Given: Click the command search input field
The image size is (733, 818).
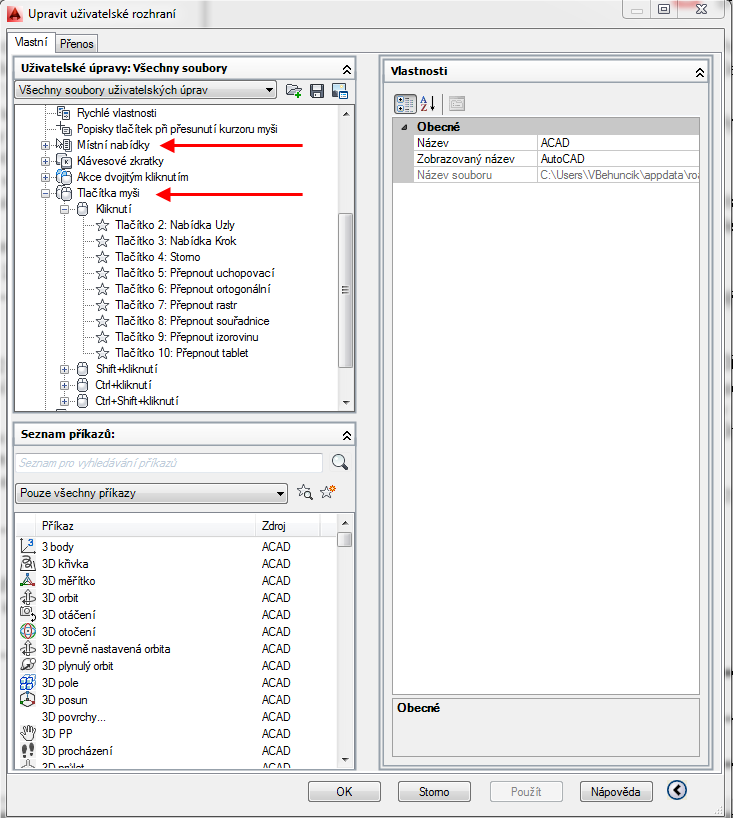Looking at the screenshot, I should tap(169, 463).
